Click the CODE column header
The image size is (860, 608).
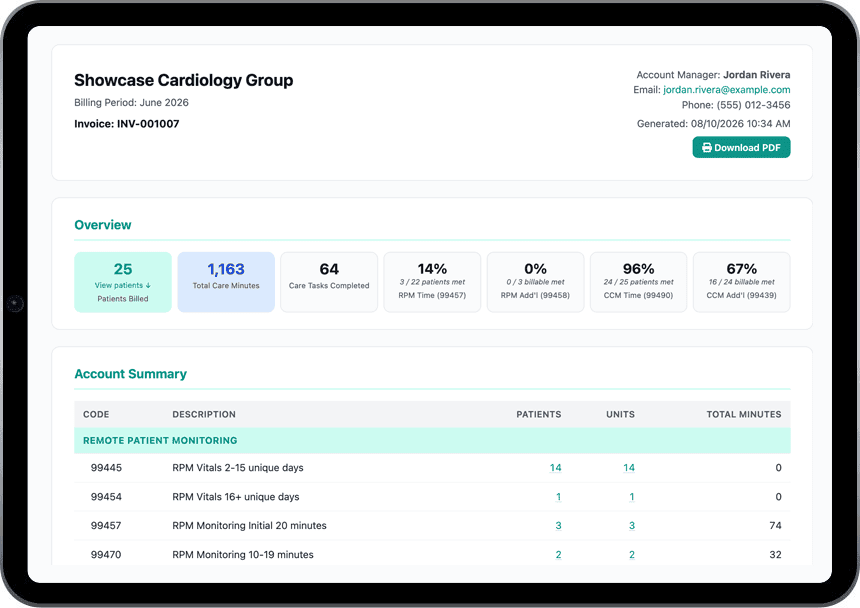tap(96, 414)
